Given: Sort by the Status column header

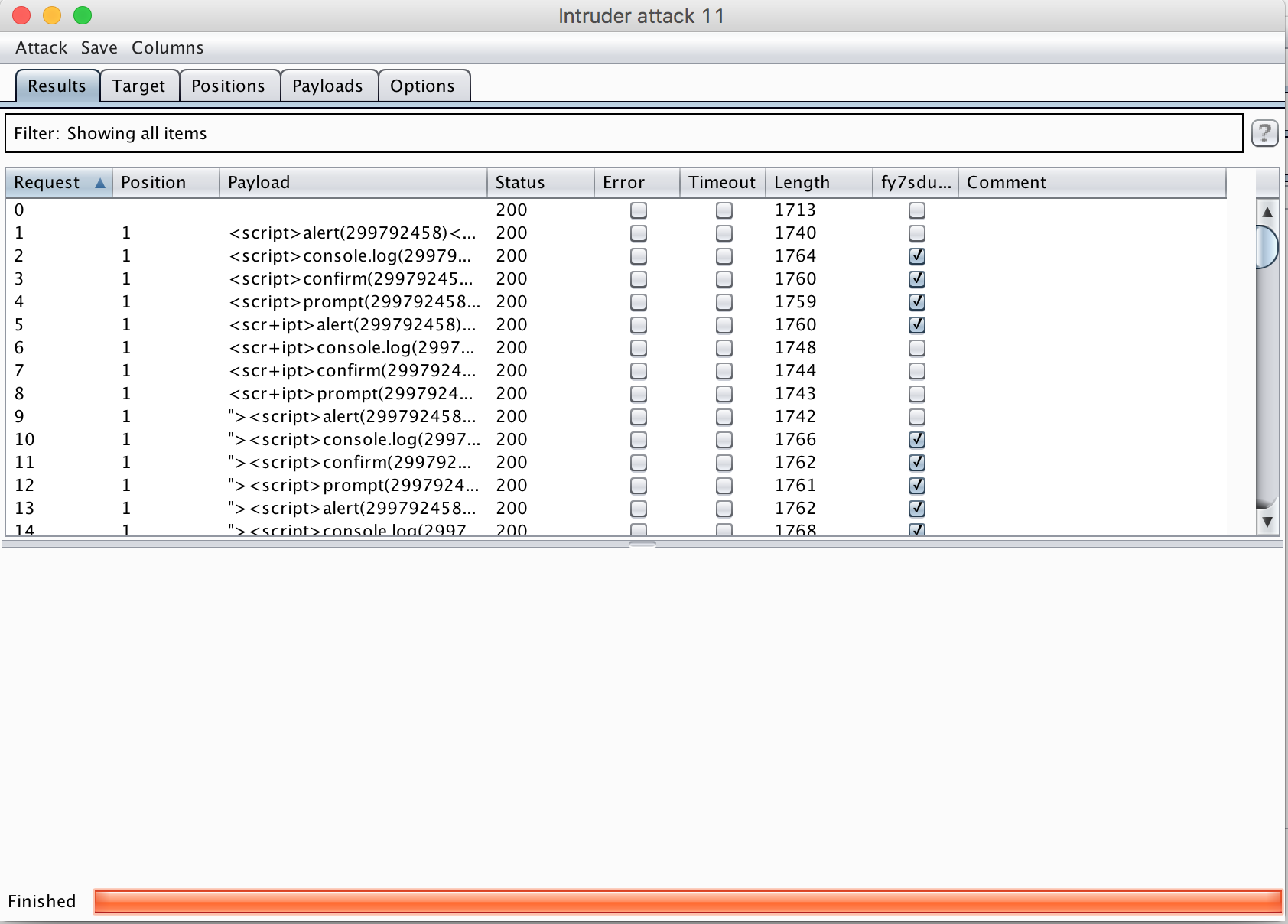Looking at the screenshot, I should 541,183.
